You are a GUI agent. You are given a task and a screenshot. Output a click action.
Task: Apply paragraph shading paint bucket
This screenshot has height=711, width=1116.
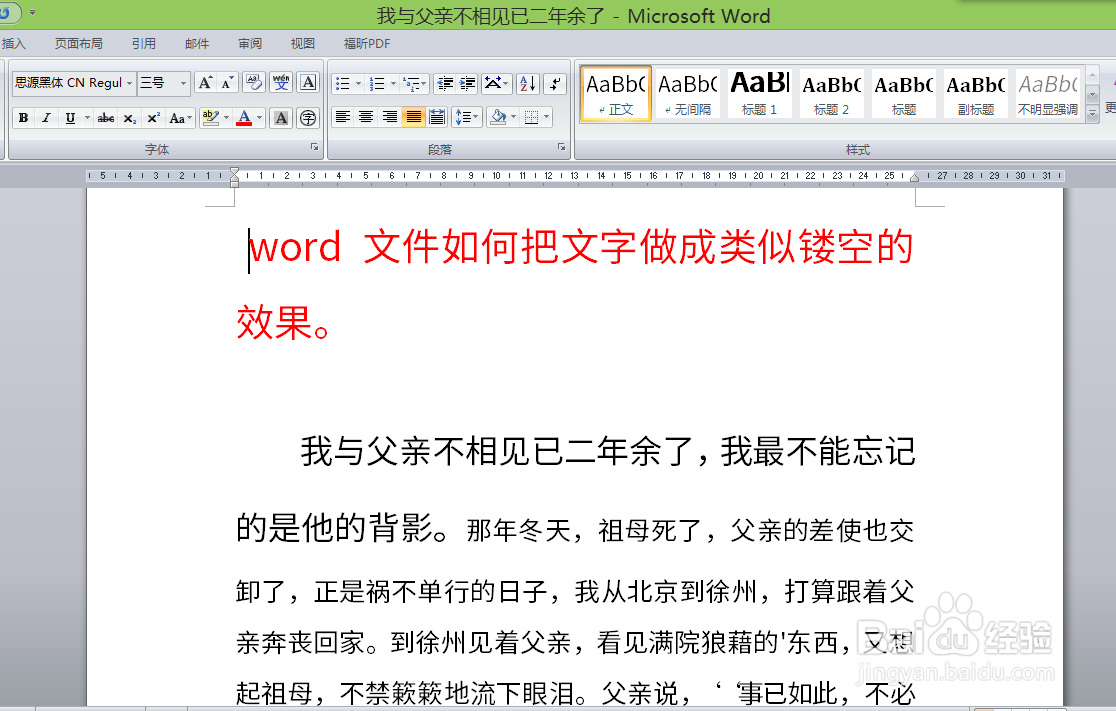pyautogui.click(x=498, y=117)
